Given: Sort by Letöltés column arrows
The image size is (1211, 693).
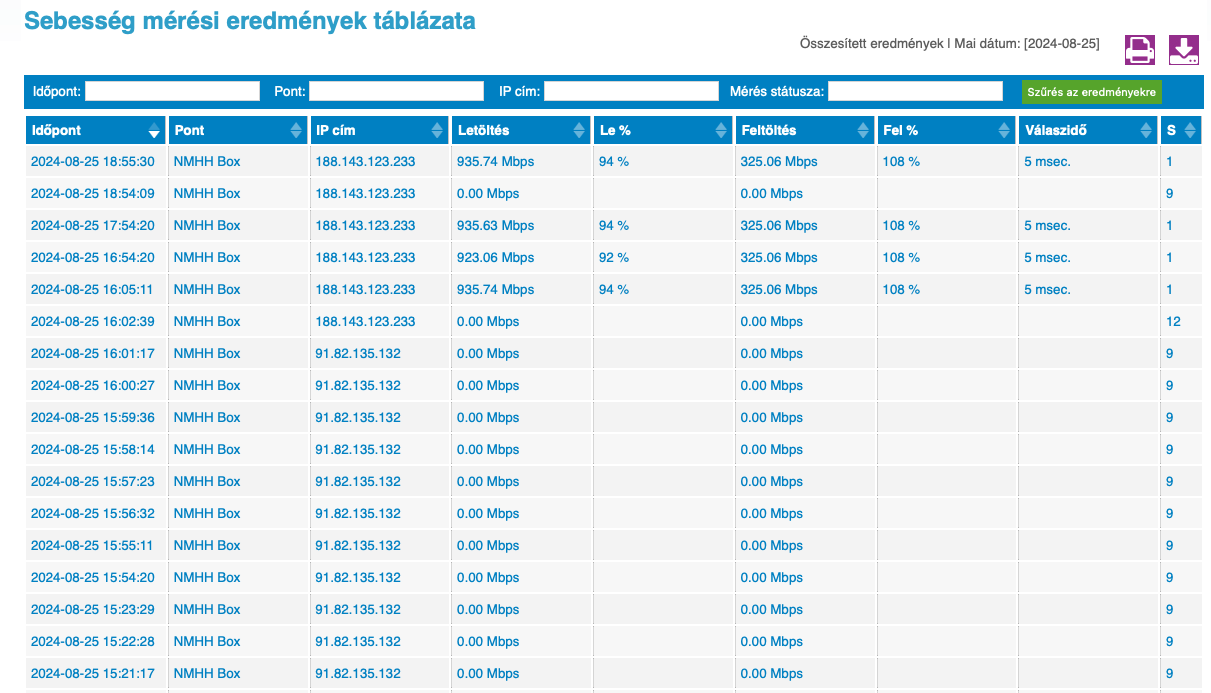Looking at the screenshot, I should click(x=579, y=131).
